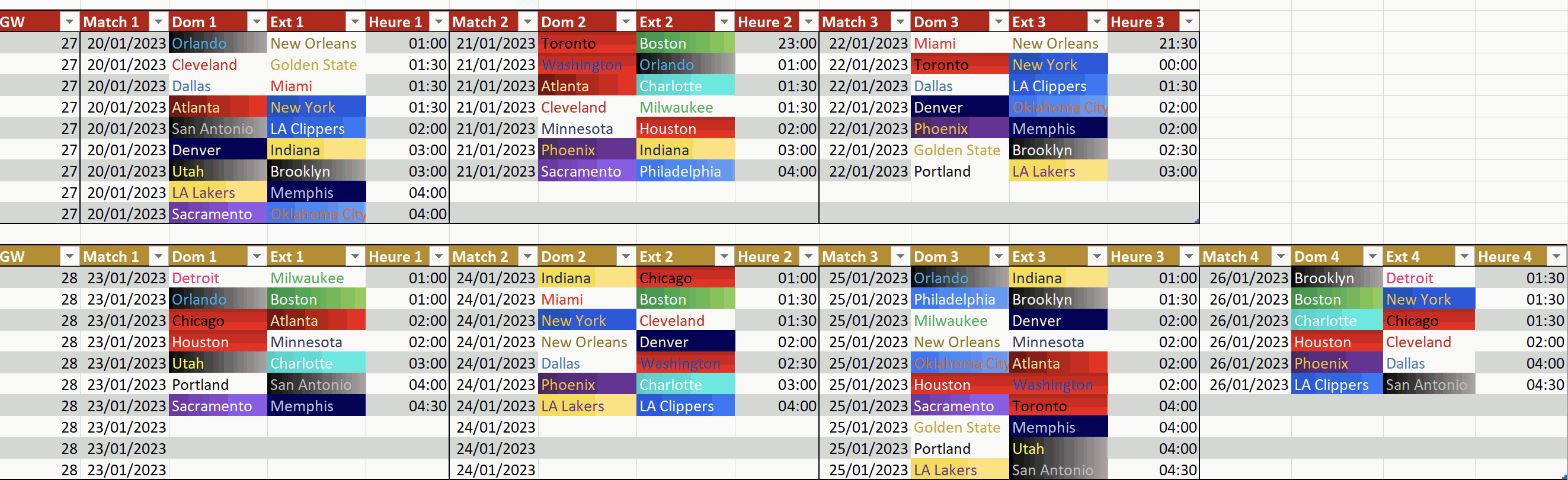Image resolution: width=1568 pixels, height=480 pixels.
Task: Open Heure 4 filter arrow in bottom table
Action: pos(1556,257)
